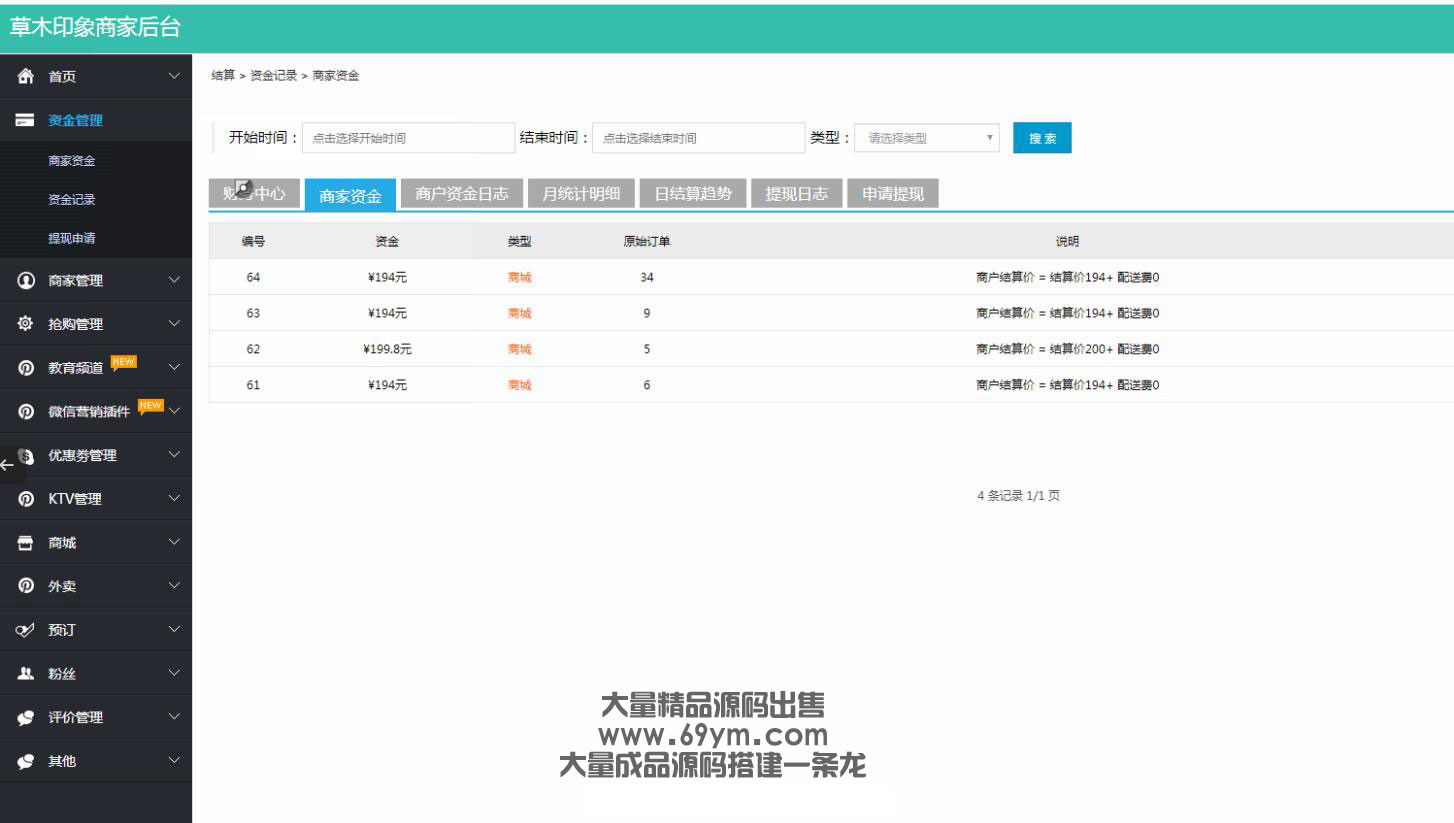Expand the 粉丝 chevron
The height and width of the screenshot is (823, 1454).
pos(175,673)
